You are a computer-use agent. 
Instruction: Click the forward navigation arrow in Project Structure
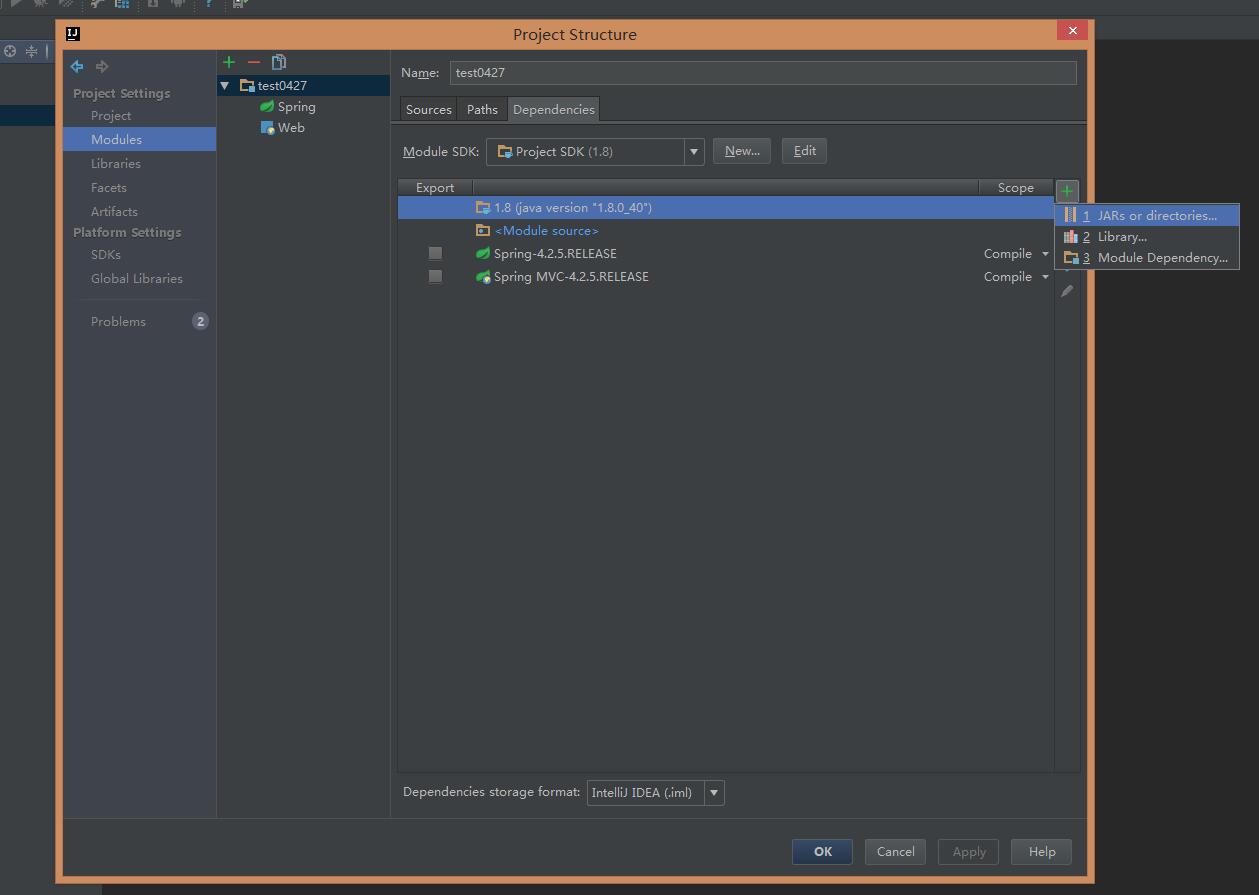[x=102, y=66]
